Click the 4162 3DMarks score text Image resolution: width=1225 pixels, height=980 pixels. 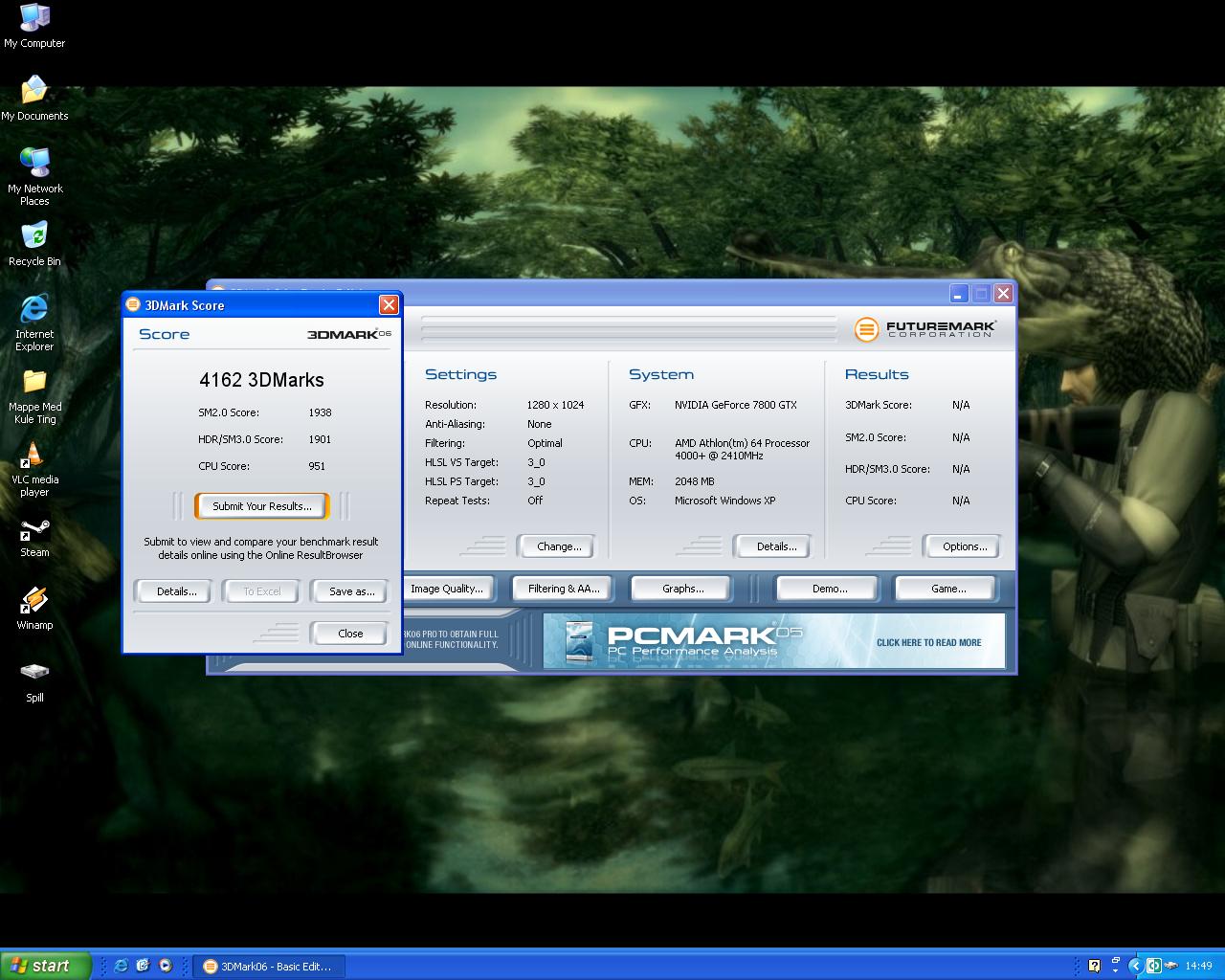(x=261, y=380)
